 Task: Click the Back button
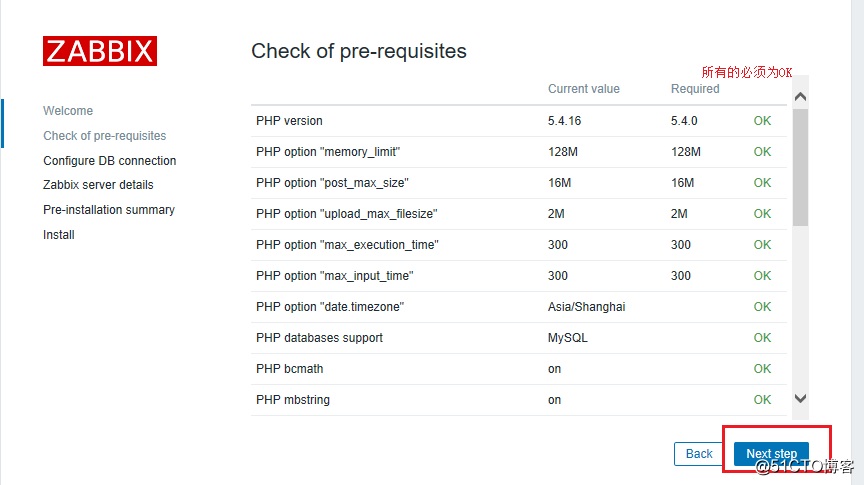[699, 454]
